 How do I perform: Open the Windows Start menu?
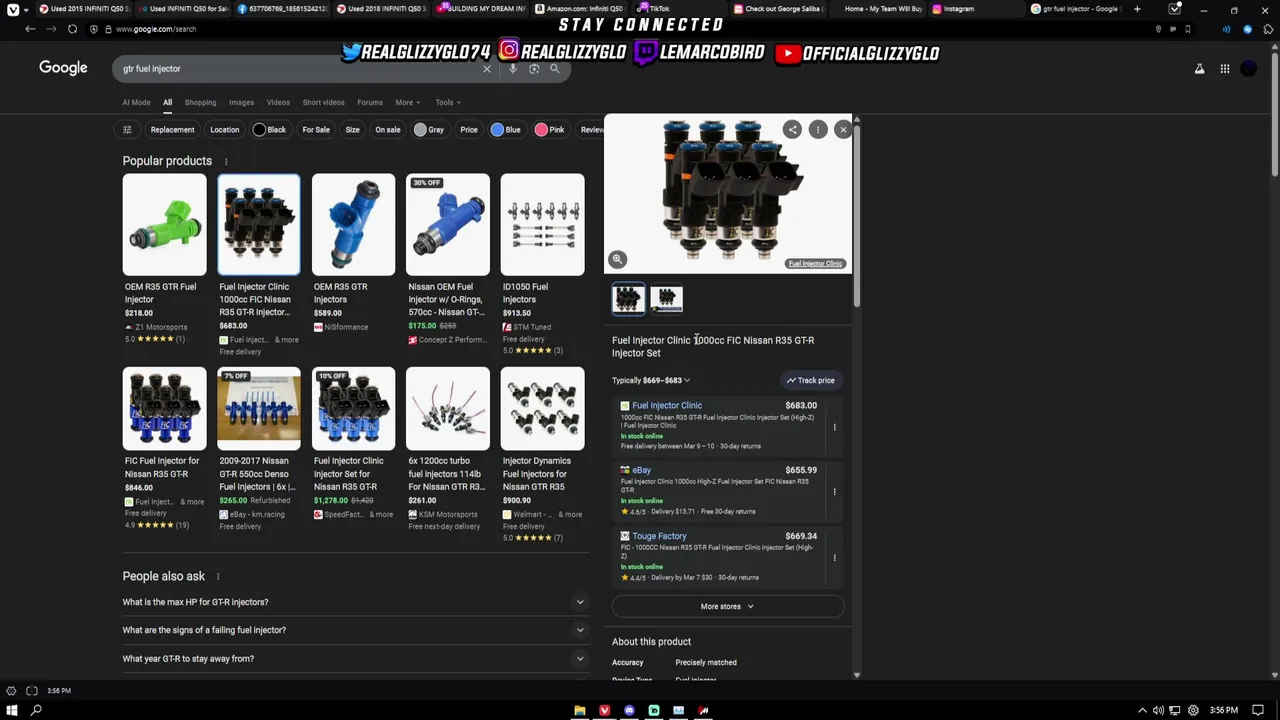pyautogui.click(x=11, y=710)
